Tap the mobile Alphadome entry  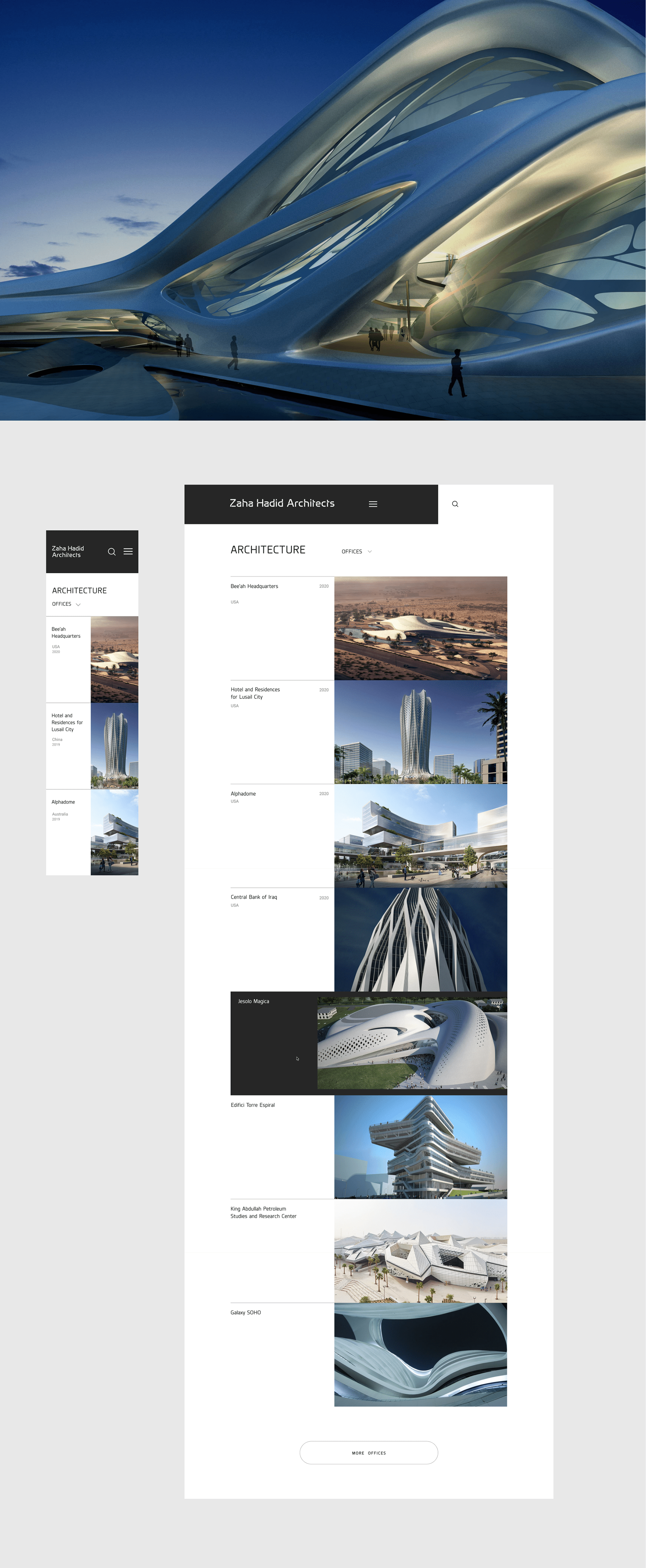63,802
